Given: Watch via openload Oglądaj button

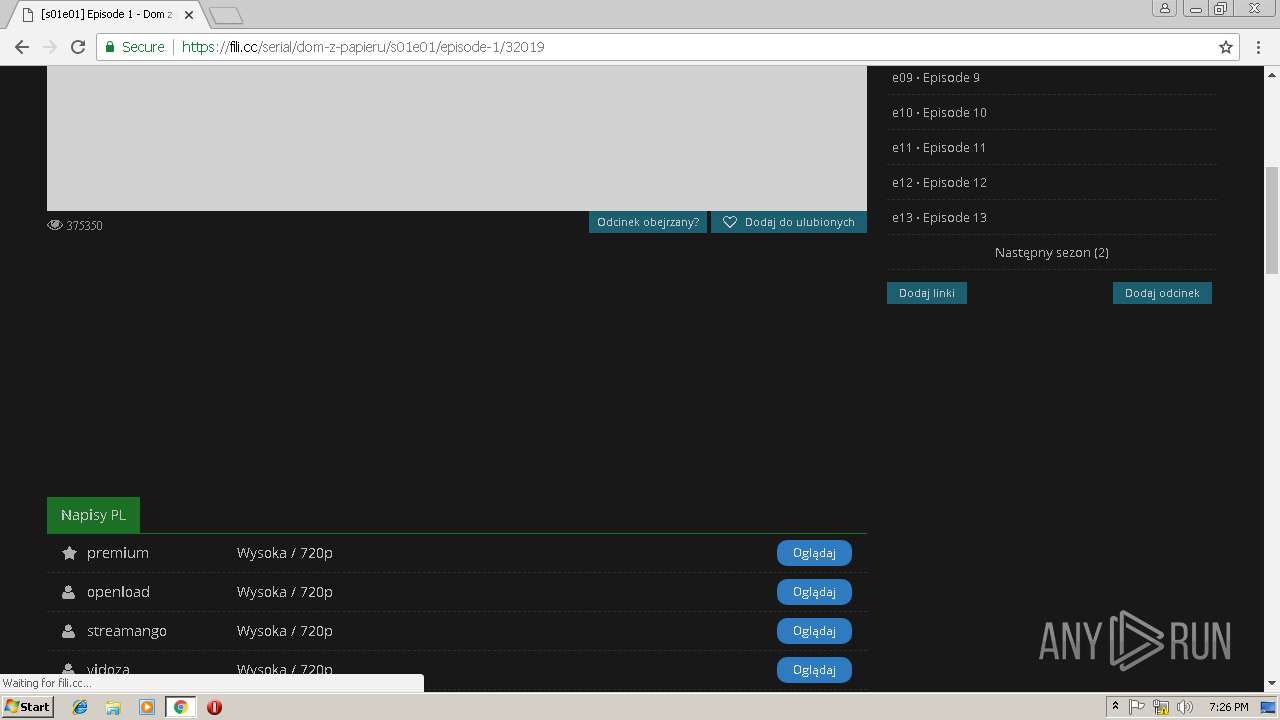Looking at the screenshot, I should pyautogui.click(x=814, y=592).
